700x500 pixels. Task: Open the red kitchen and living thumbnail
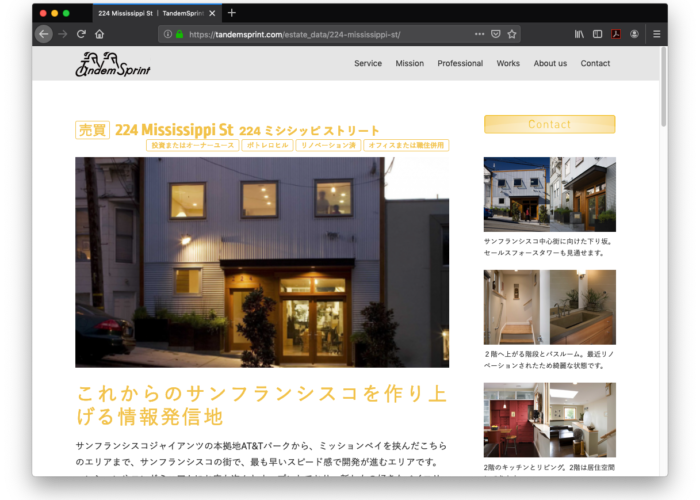coord(549,419)
